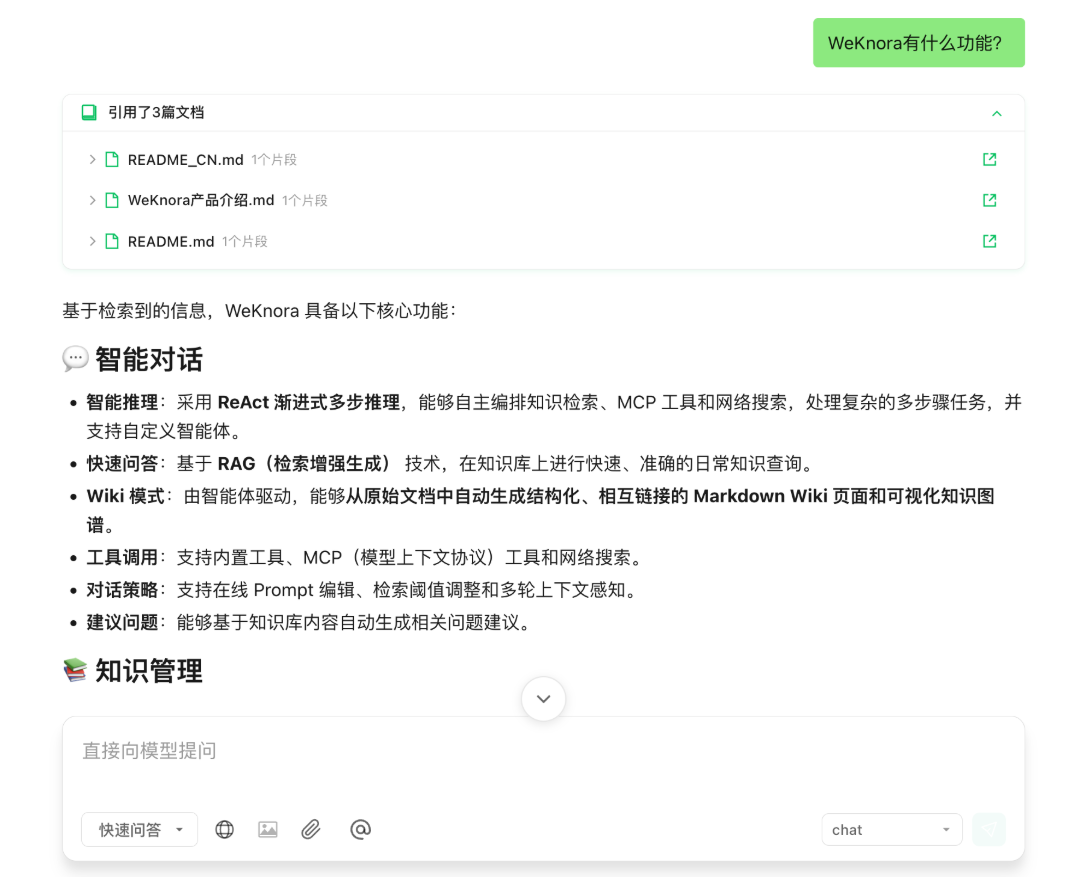This screenshot has width=1080, height=877.
Task: Select the README.md file name
Action: [171, 242]
